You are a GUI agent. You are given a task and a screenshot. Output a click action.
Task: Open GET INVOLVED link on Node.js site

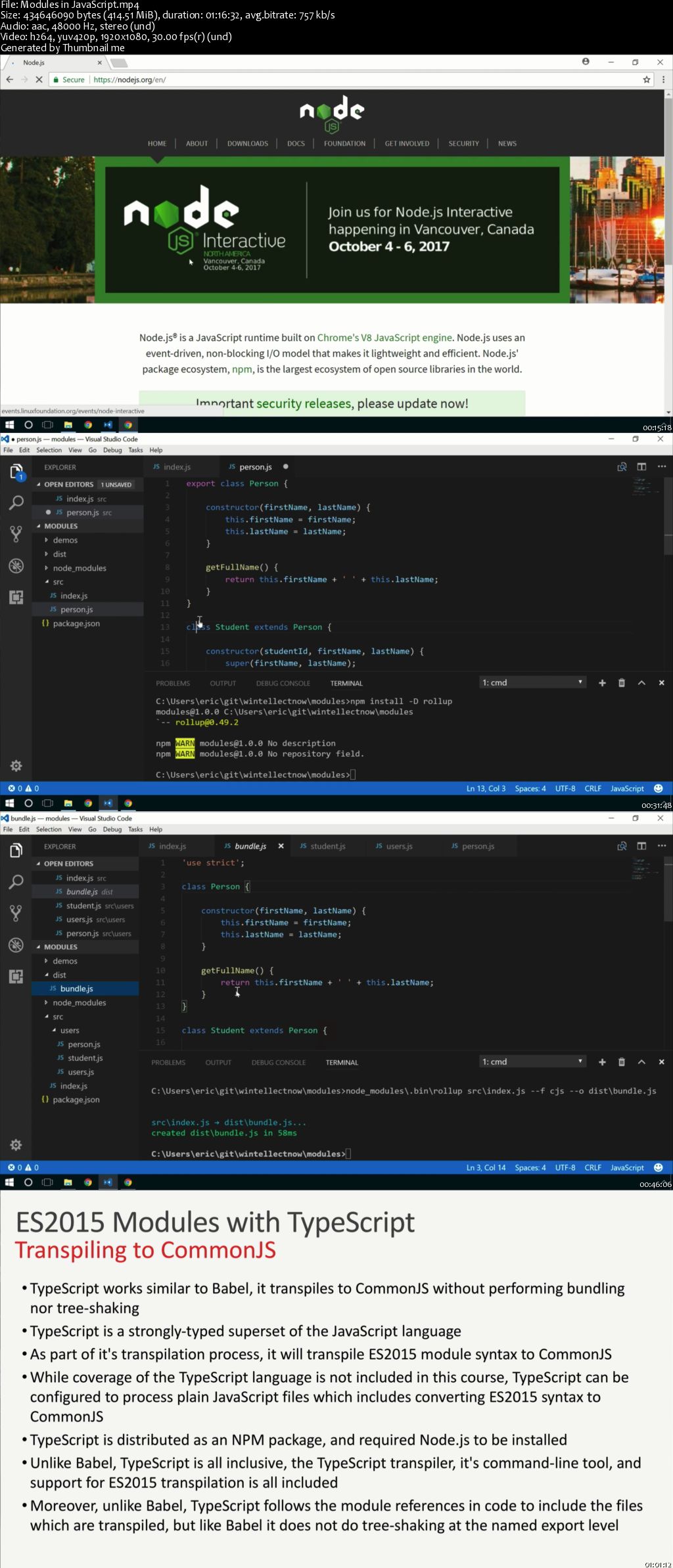coord(407,143)
